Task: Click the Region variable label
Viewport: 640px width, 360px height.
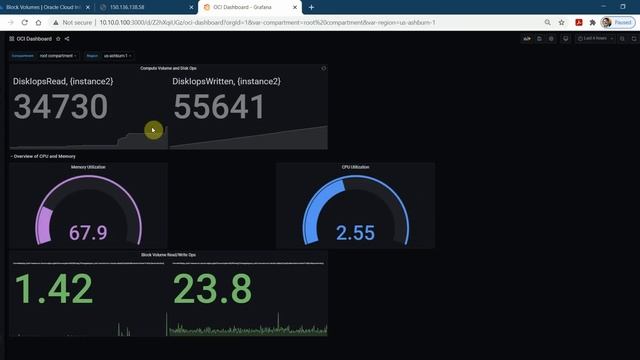Action: (x=92, y=56)
